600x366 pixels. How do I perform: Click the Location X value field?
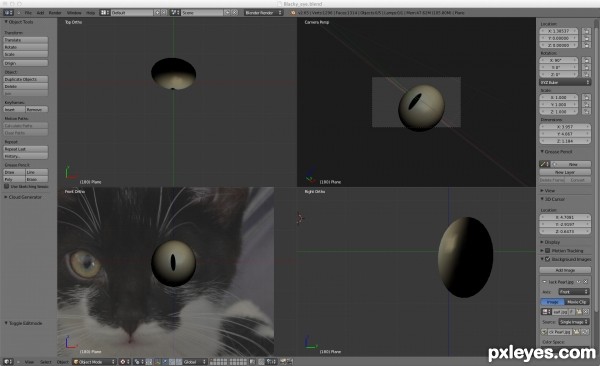tap(559, 31)
